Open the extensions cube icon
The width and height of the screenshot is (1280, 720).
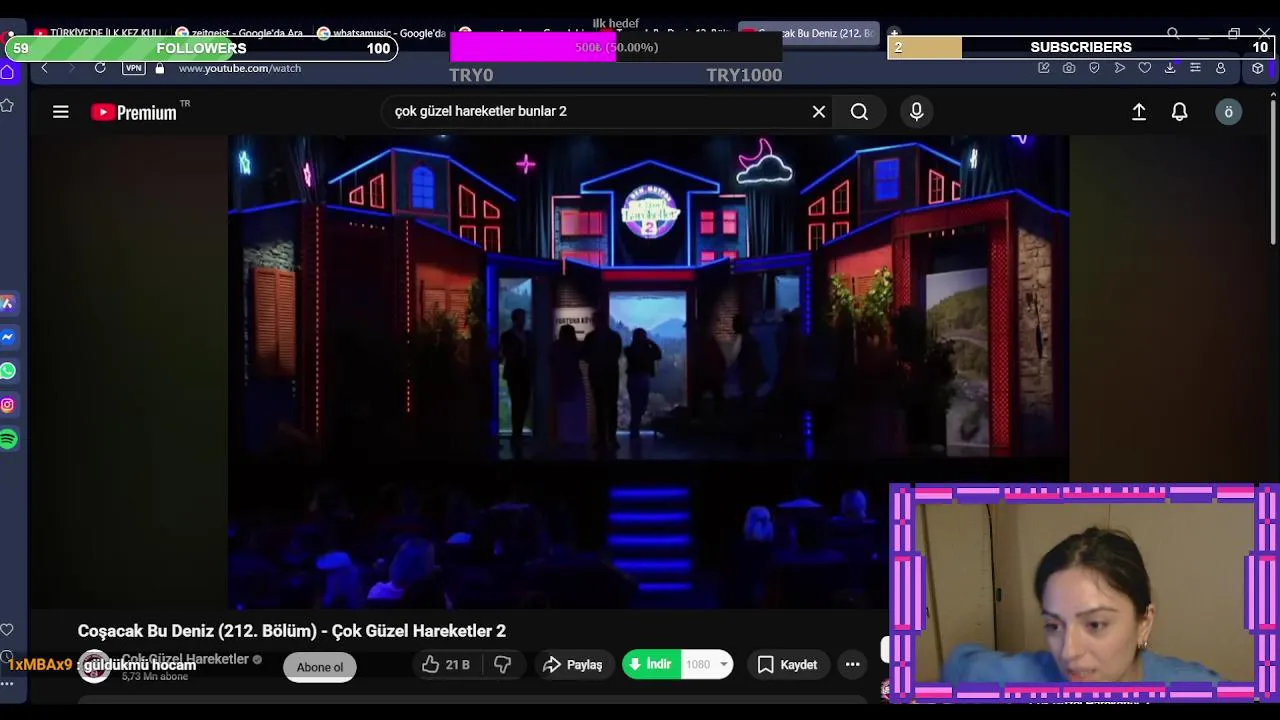point(1258,68)
